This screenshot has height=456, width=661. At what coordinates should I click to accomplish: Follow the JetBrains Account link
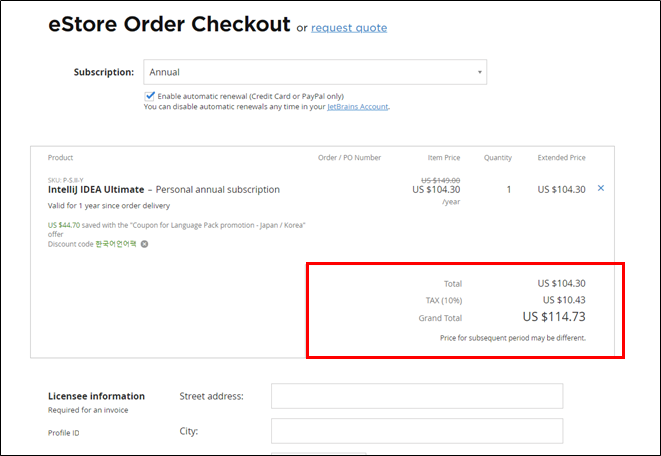click(x=357, y=107)
